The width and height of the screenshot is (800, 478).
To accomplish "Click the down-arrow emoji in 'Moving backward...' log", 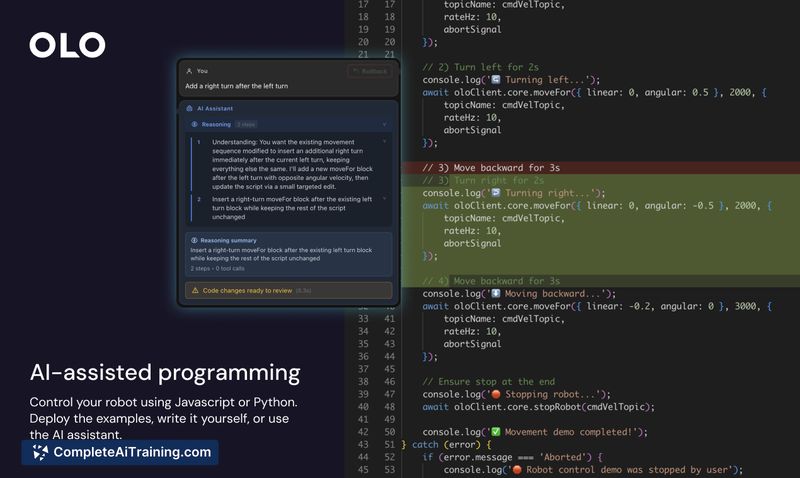I will (x=495, y=294).
